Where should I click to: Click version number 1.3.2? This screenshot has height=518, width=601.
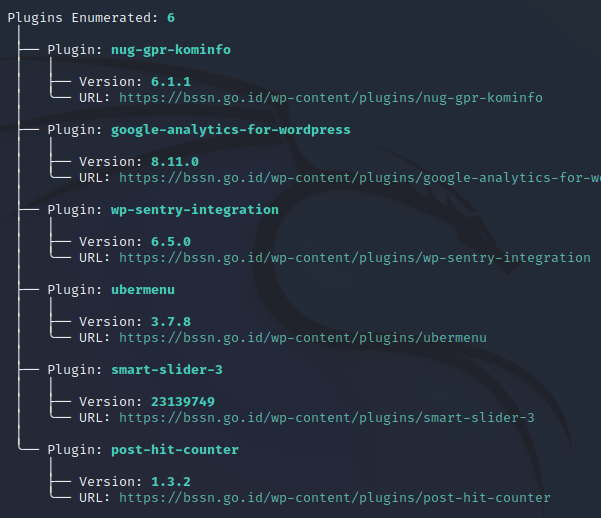pyautogui.click(x=171, y=482)
